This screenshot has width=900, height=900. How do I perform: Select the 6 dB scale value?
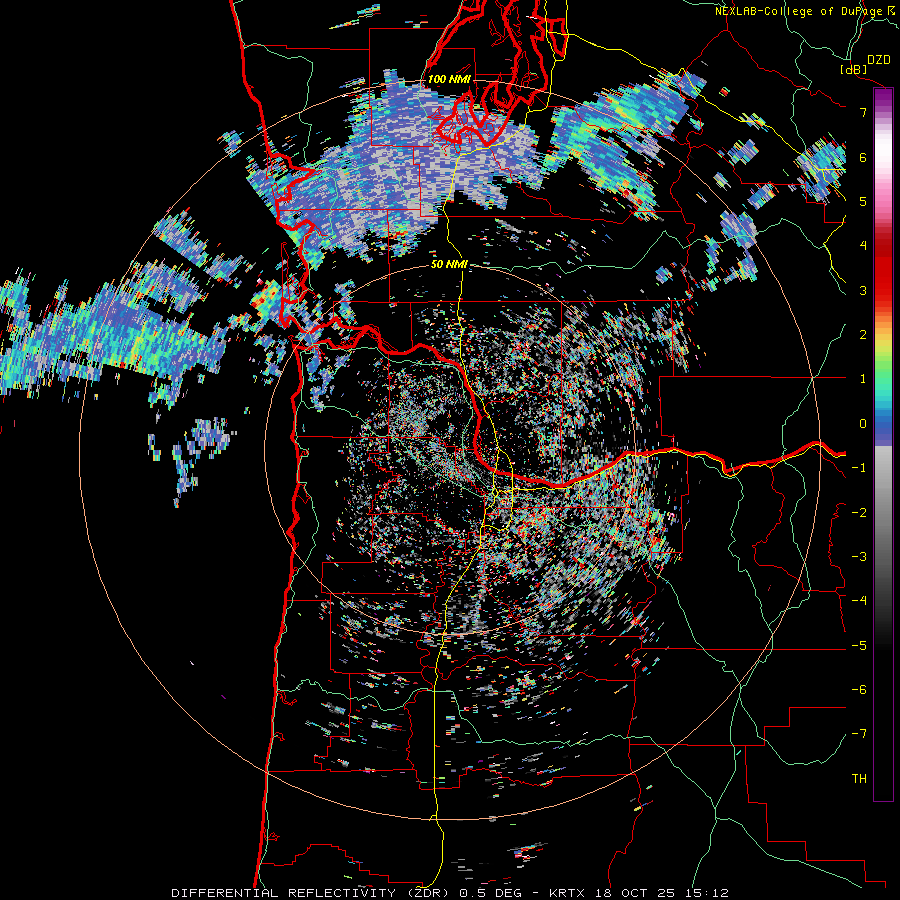coord(863,157)
